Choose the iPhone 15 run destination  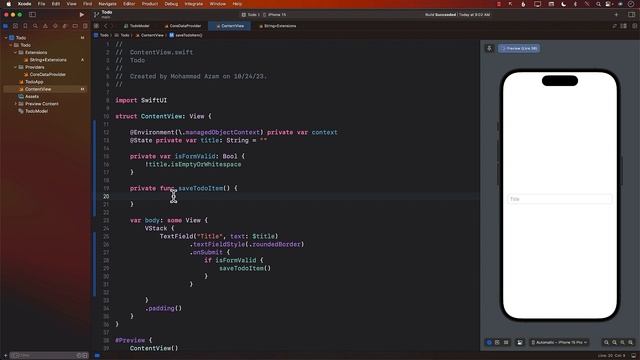point(275,15)
